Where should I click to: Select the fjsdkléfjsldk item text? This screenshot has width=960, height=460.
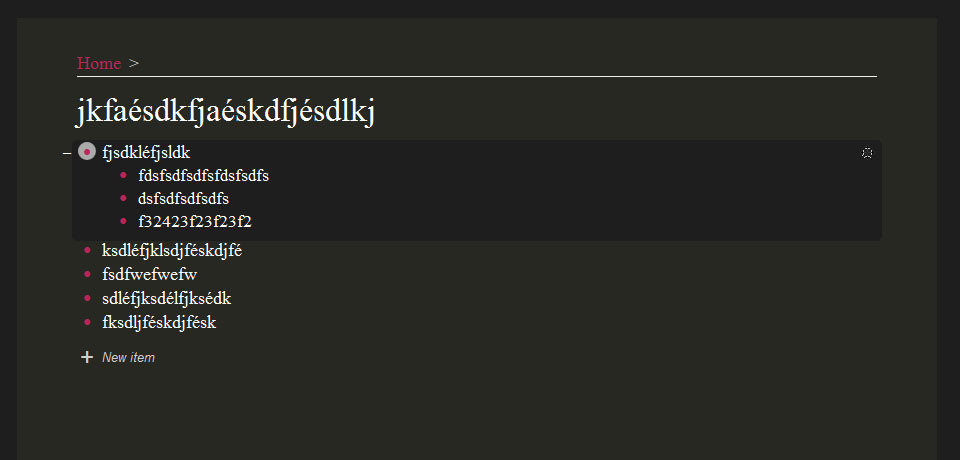pyautogui.click(x=146, y=153)
